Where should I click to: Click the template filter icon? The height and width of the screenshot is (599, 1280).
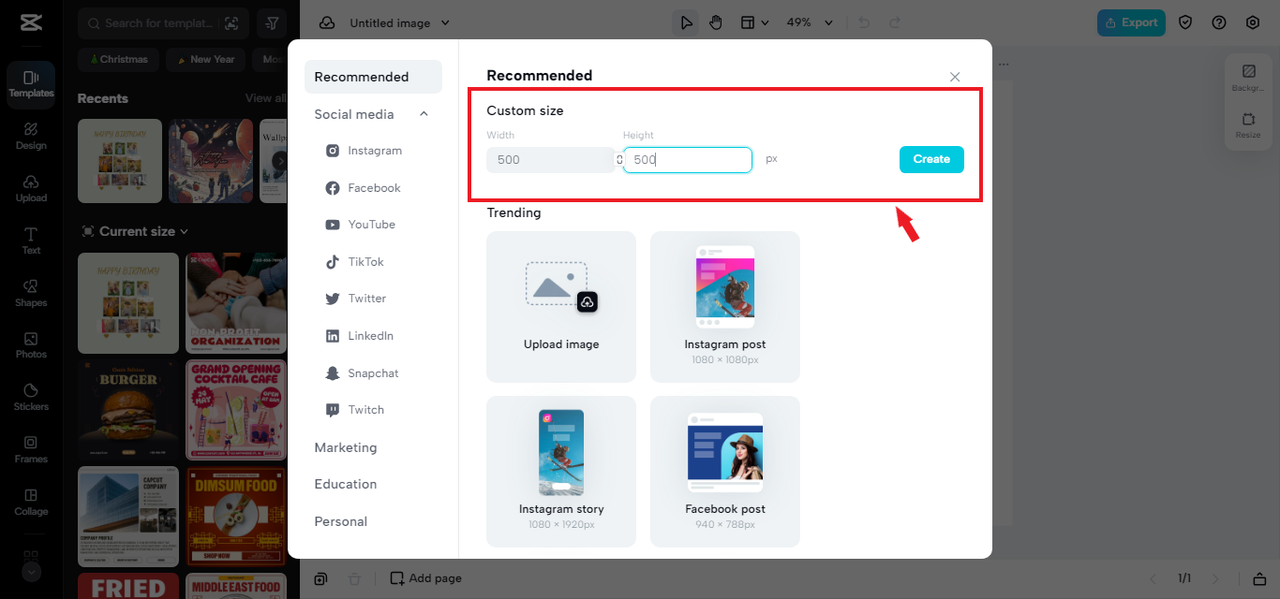(x=271, y=22)
